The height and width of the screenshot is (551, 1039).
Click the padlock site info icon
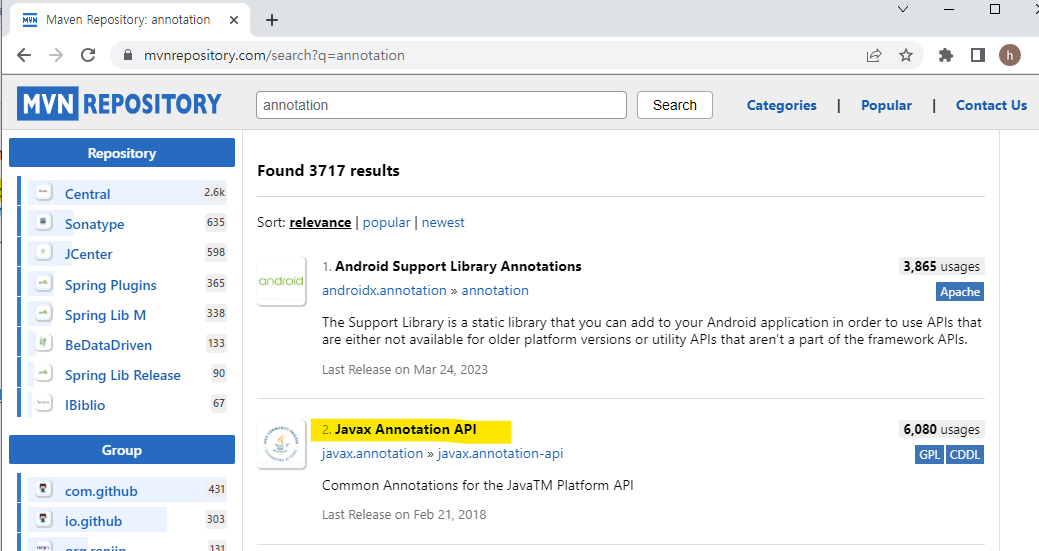coord(128,55)
